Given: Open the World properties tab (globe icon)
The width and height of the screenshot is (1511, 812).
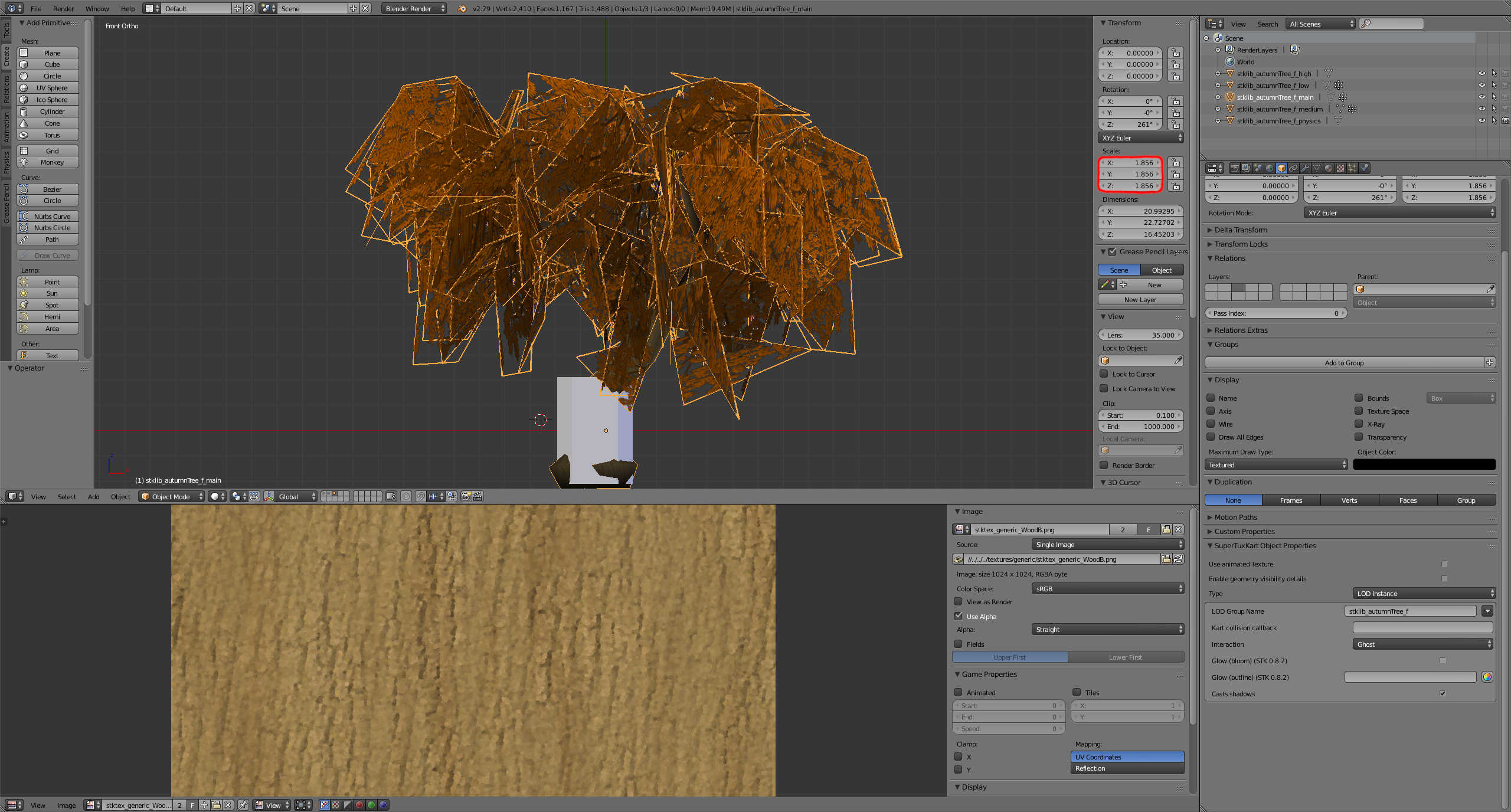Looking at the screenshot, I should point(1270,168).
